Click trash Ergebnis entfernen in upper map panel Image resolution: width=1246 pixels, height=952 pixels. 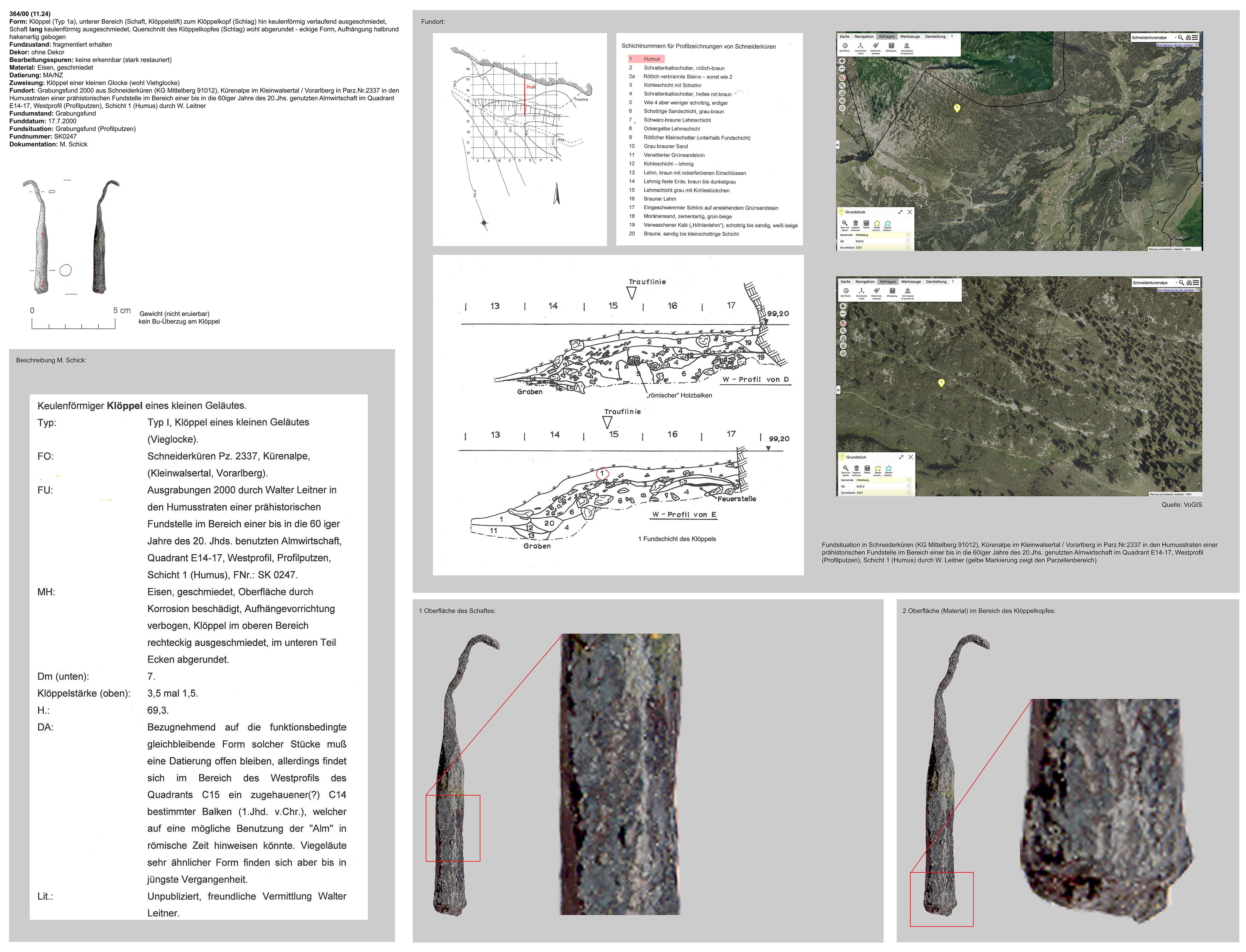pos(855,223)
